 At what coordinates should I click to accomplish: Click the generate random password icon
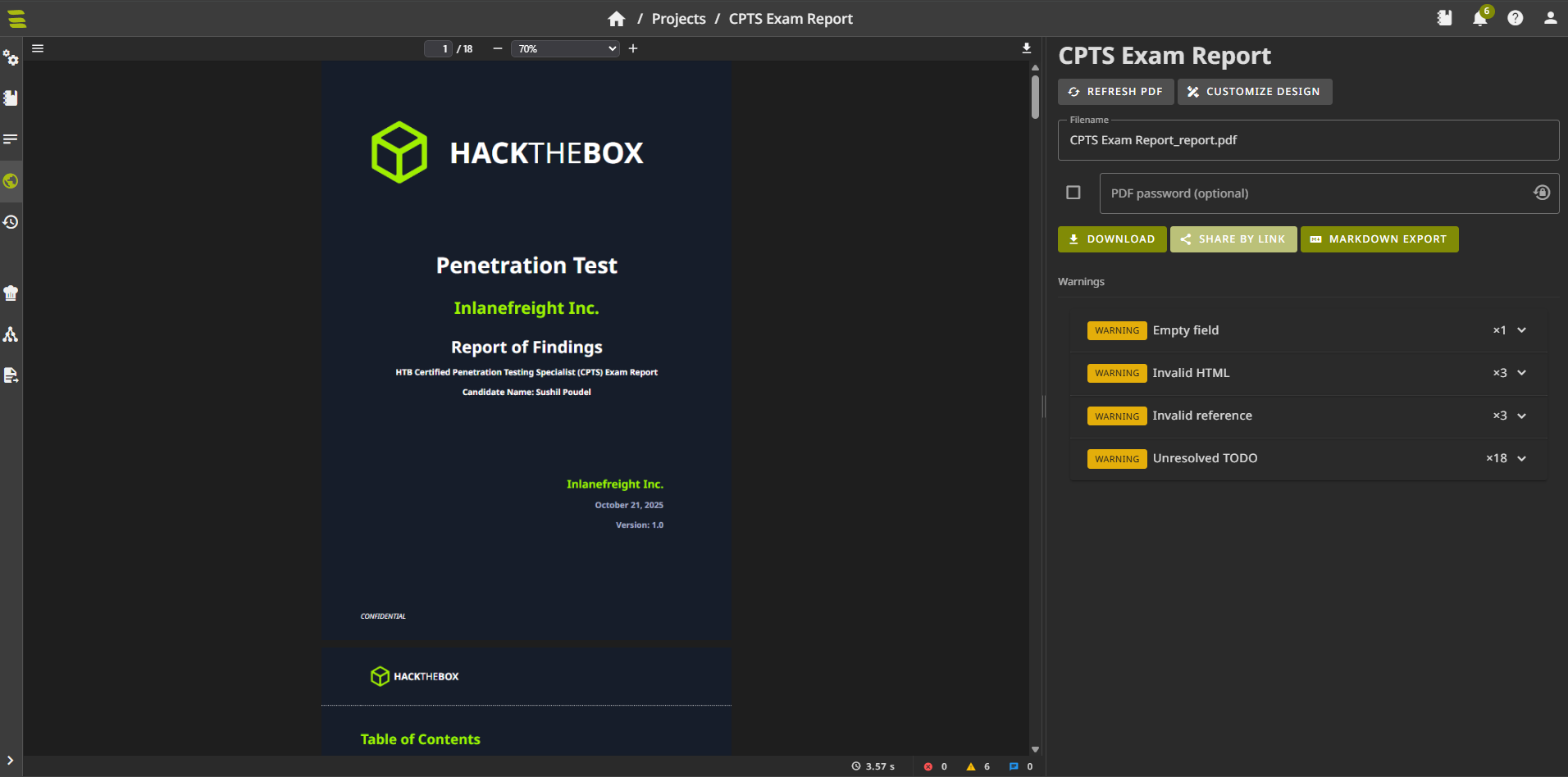(x=1542, y=193)
